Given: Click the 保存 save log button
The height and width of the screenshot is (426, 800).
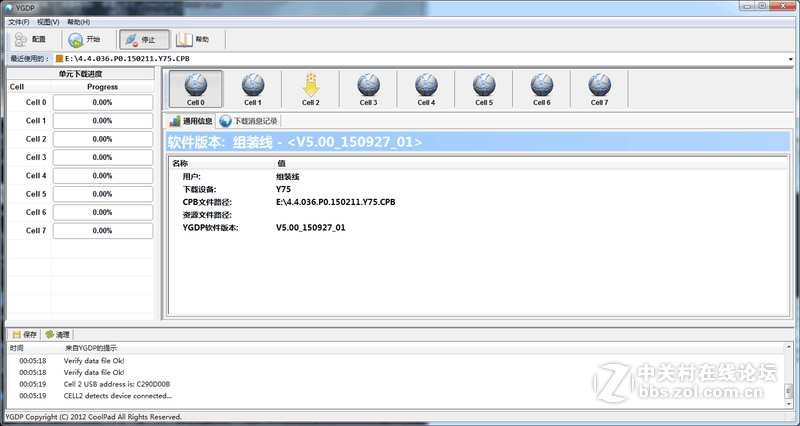Looking at the screenshot, I should tap(24, 335).
